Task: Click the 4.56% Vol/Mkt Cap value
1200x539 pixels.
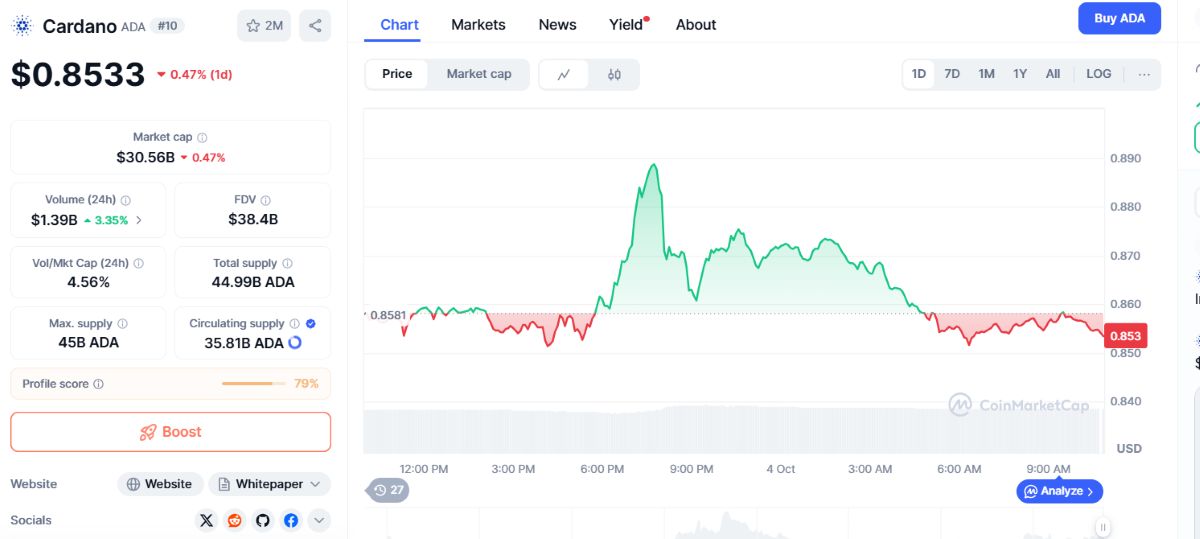Action: point(88,282)
